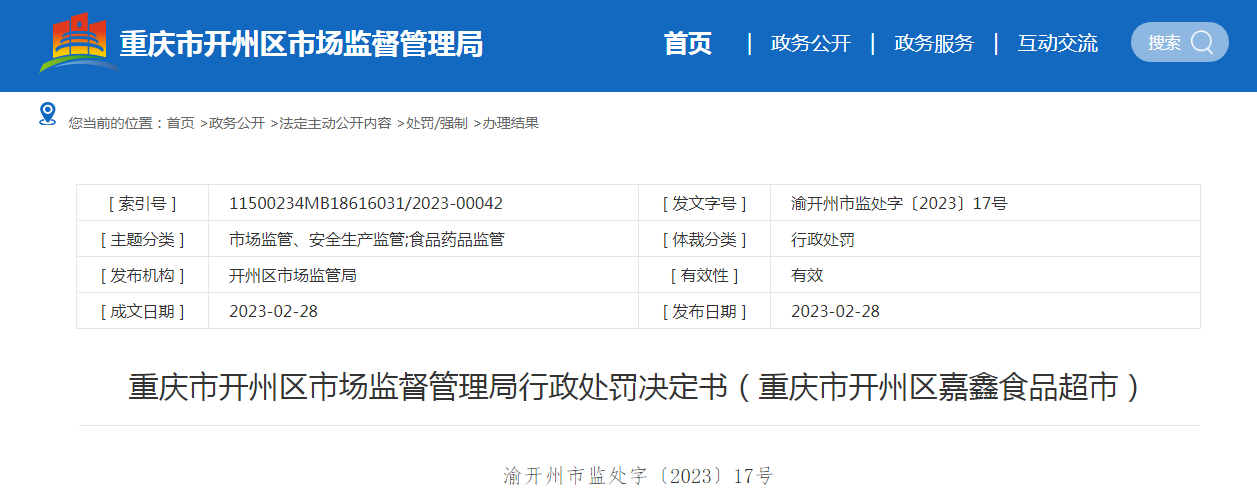Click the [ 成文日期 ] label cell

point(143,311)
